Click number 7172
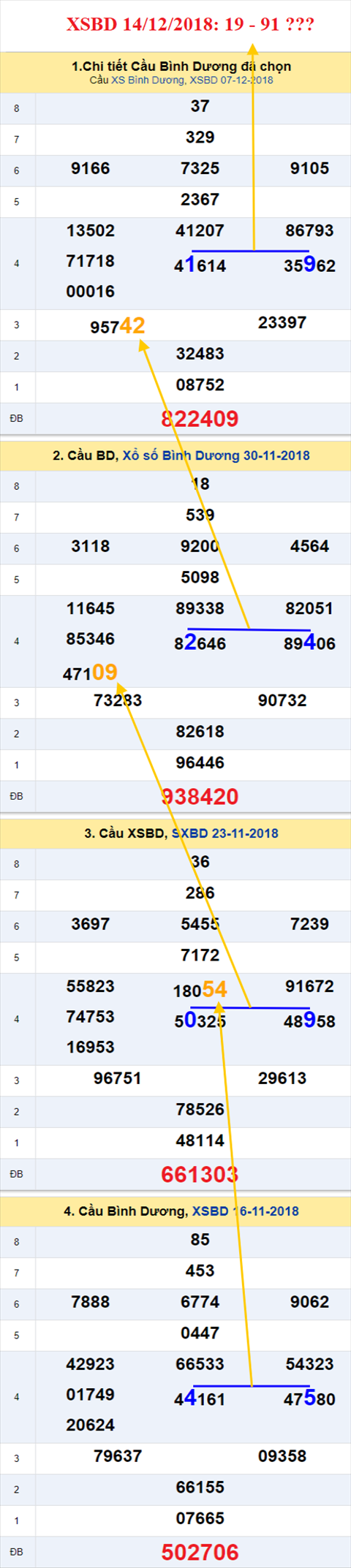 coord(200,955)
